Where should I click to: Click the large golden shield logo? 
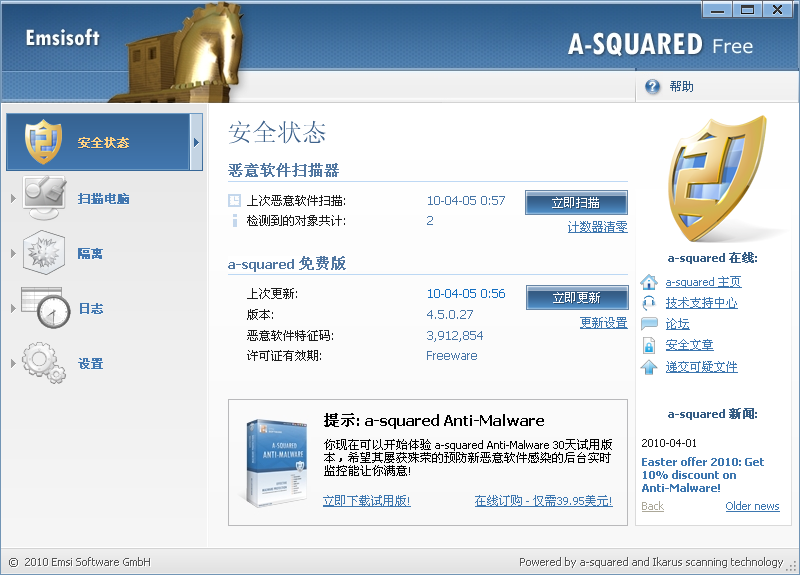[717, 179]
